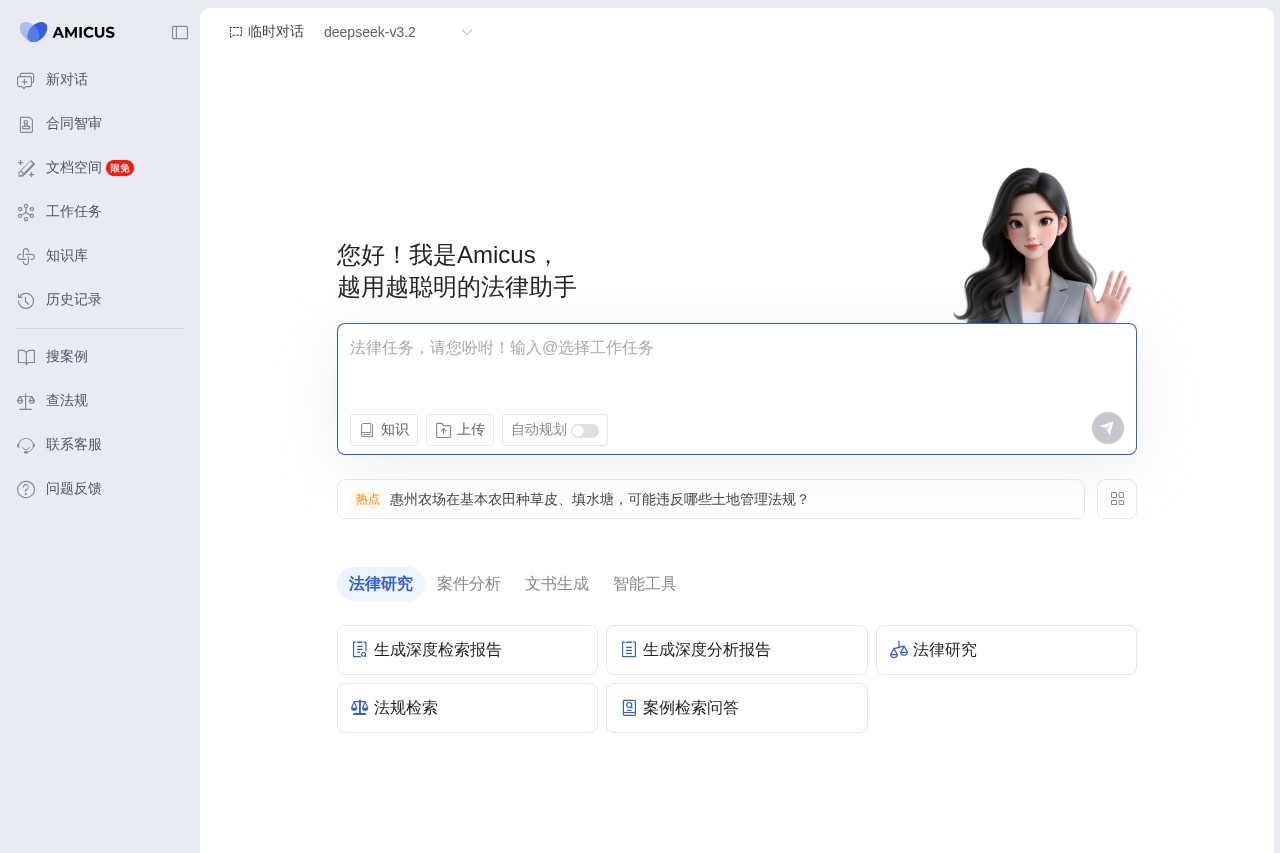This screenshot has height=853, width=1280.
Task: Collapse the sidebar using the panel icon
Action: click(180, 32)
